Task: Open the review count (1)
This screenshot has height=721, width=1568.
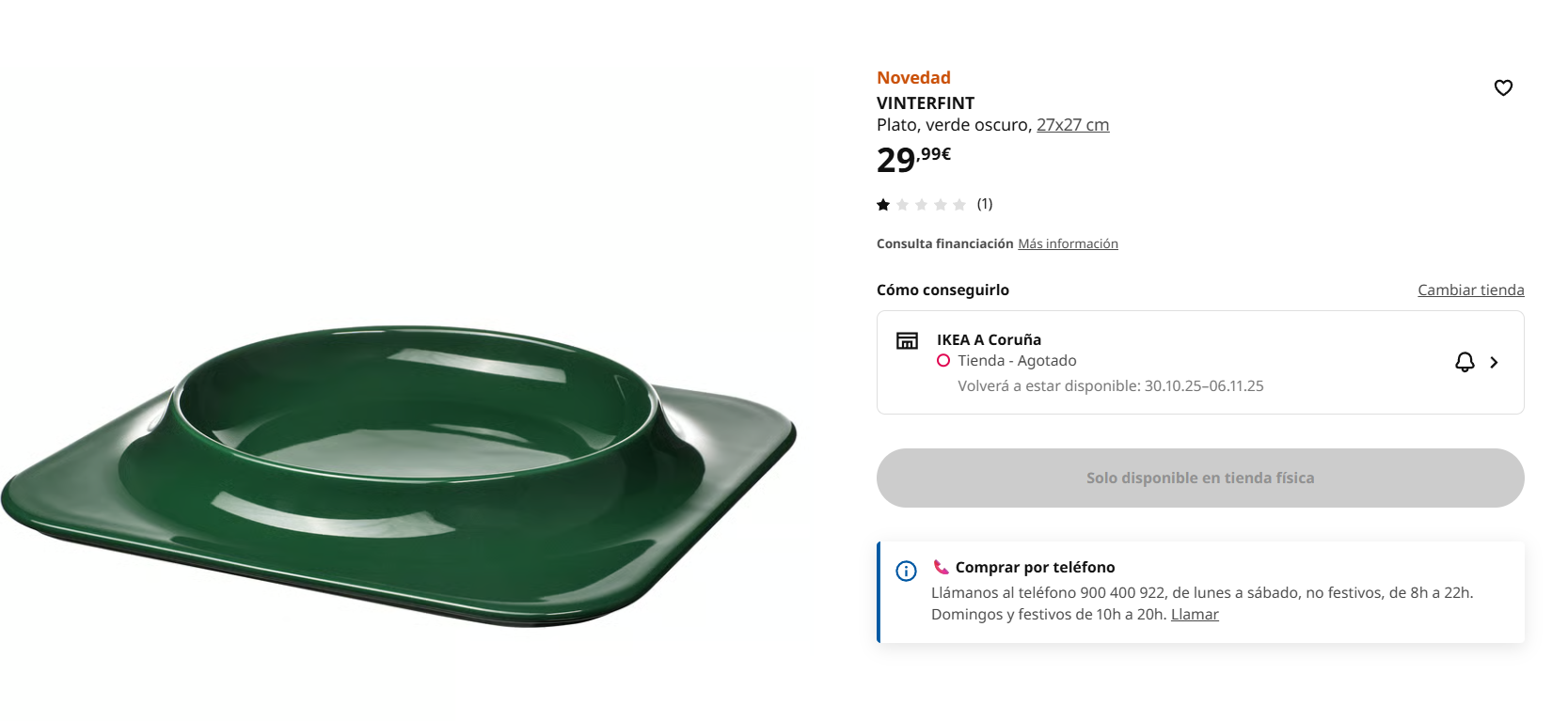Action: (x=985, y=204)
